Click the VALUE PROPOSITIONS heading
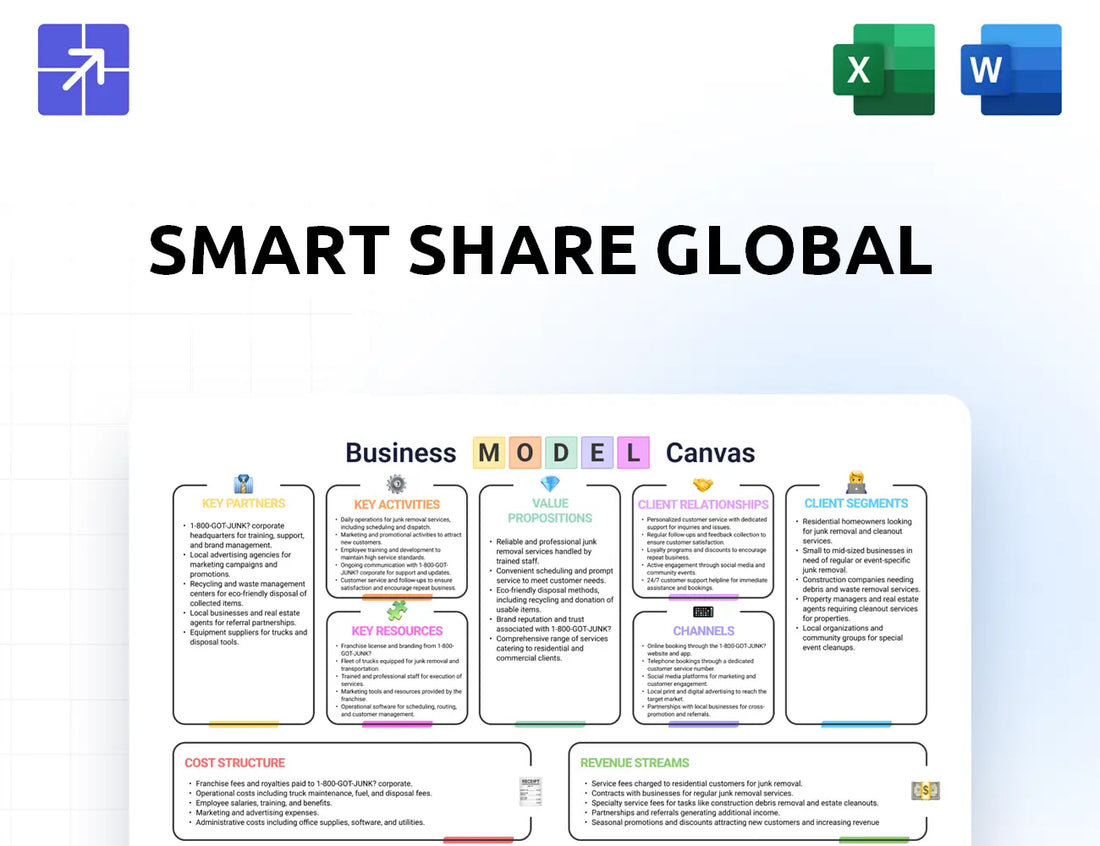 pos(550,511)
